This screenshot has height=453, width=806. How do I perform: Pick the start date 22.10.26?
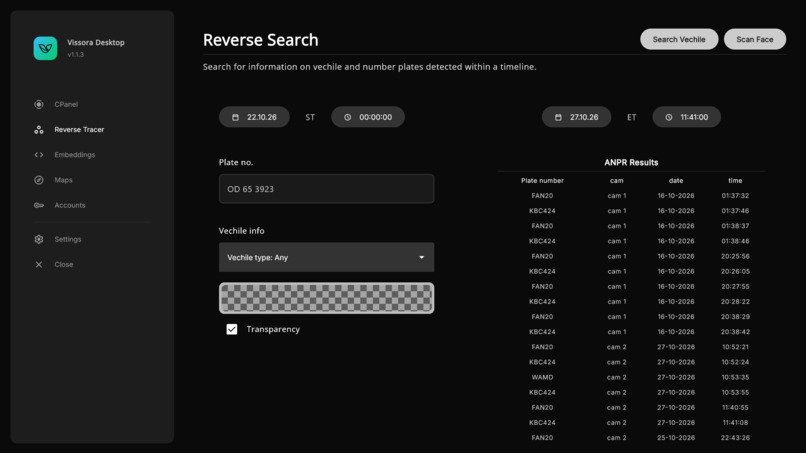(x=254, y=117)
